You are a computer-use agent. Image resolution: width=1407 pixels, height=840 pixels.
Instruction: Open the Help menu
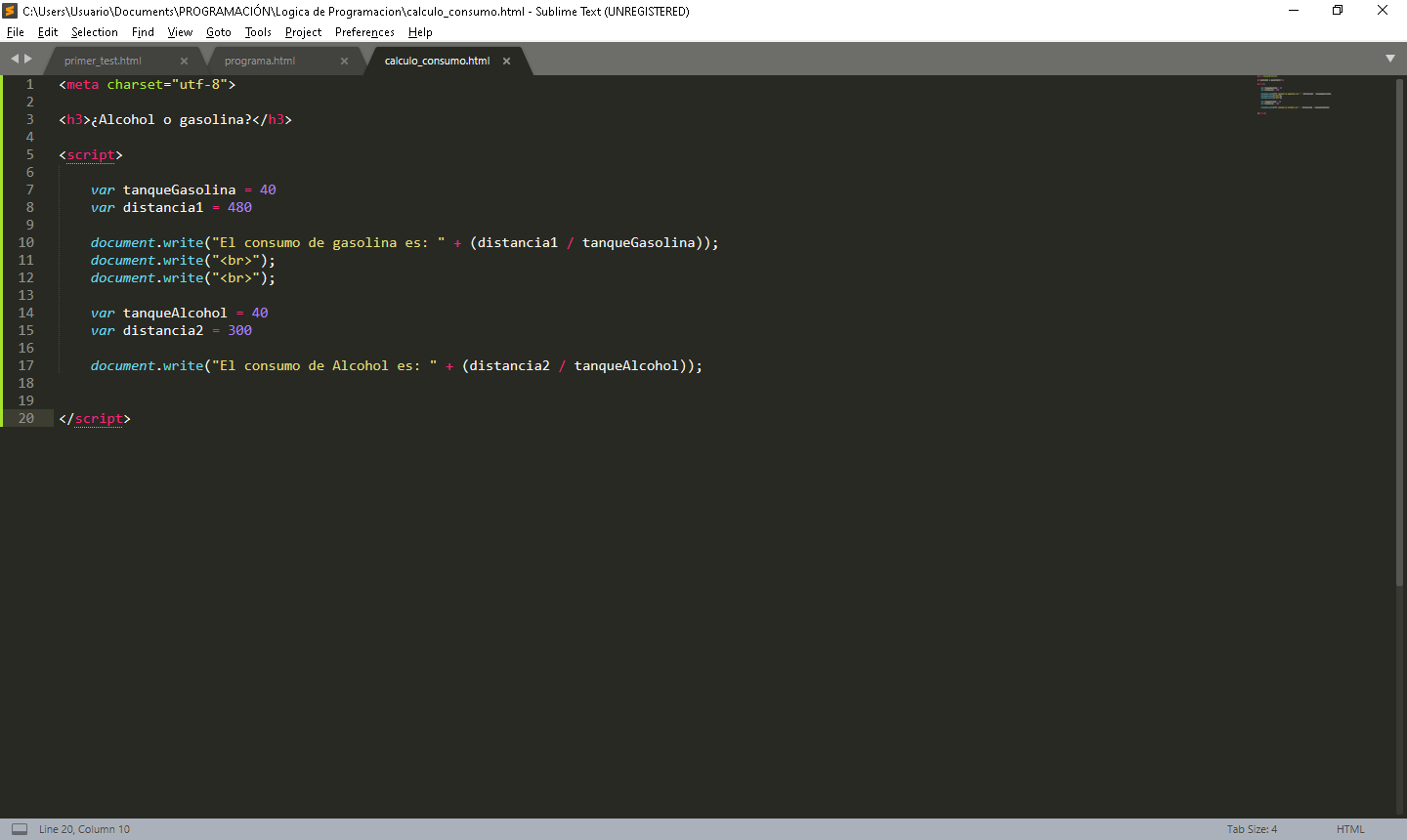[x=420, y=32]
